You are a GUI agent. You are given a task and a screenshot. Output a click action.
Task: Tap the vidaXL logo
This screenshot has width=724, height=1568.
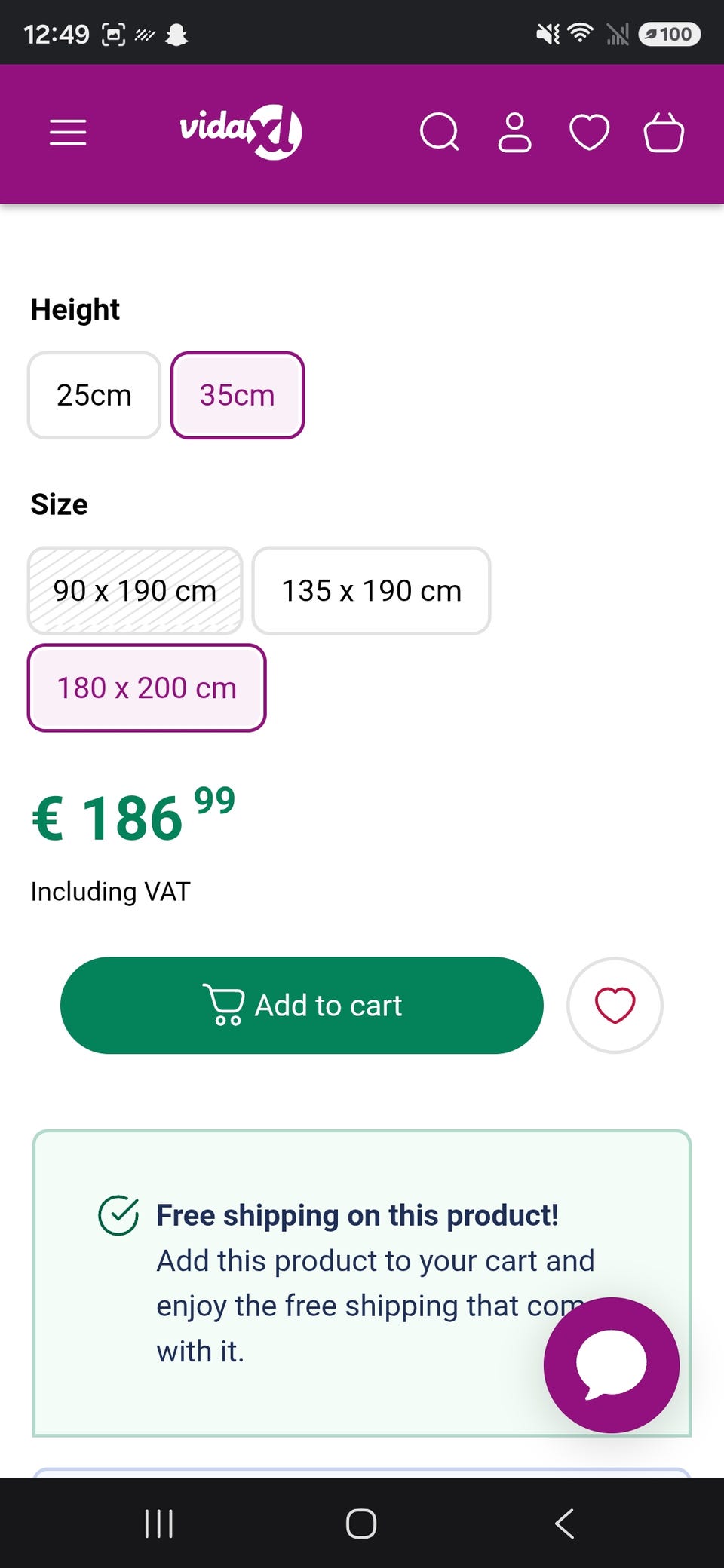[x=241, y=132]
